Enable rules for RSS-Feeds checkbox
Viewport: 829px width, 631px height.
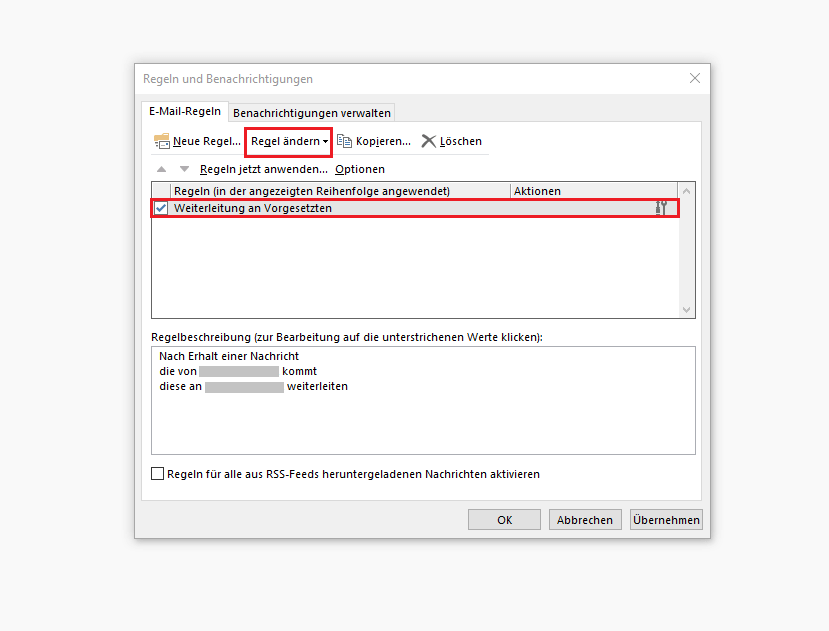158,473
